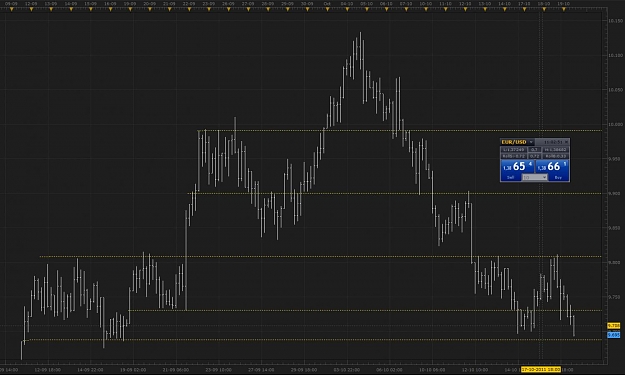Image resolution: width=625 pixels, height=375 pixels.
Task: Click the yellow marker under 05-10
Action: click(x=367, y=9)
